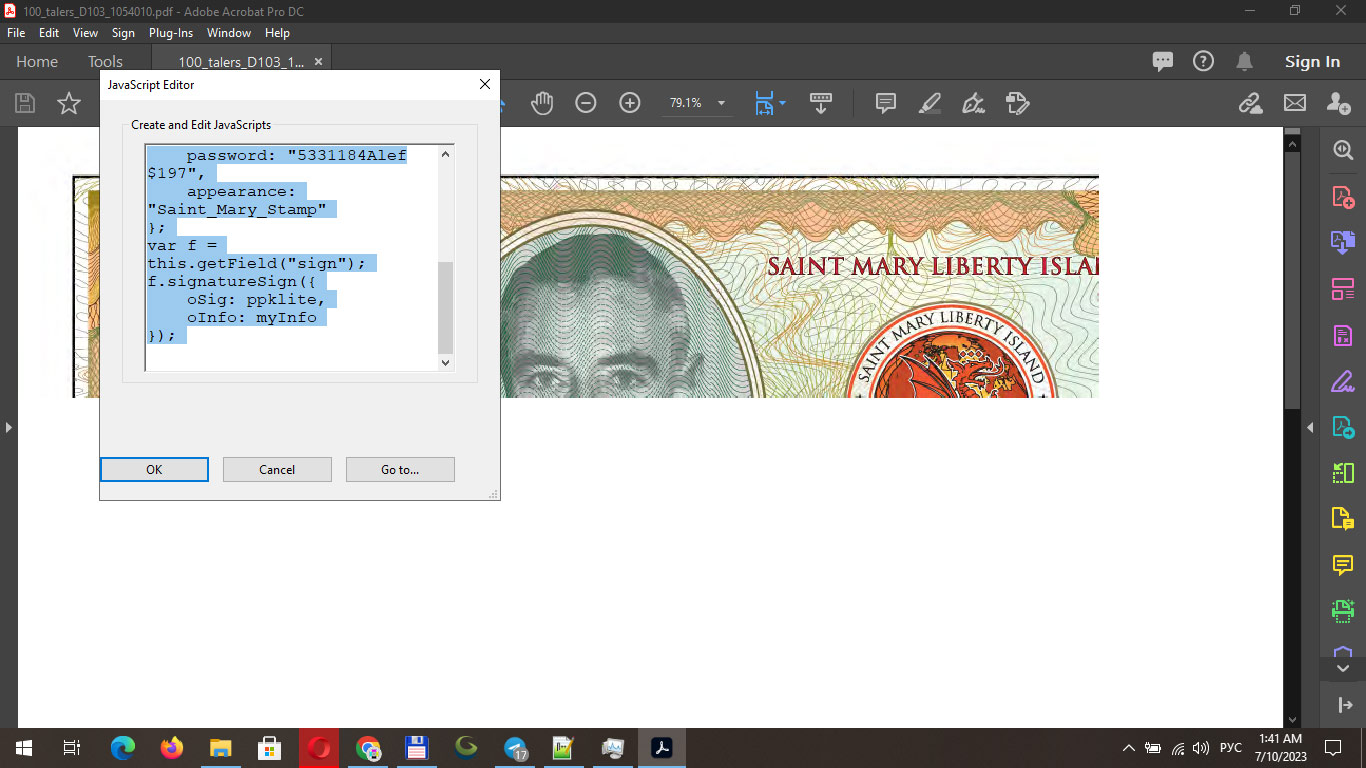Click the РУС language indicator
This screenshot has width=1366, height=768.
point(1231,748)
